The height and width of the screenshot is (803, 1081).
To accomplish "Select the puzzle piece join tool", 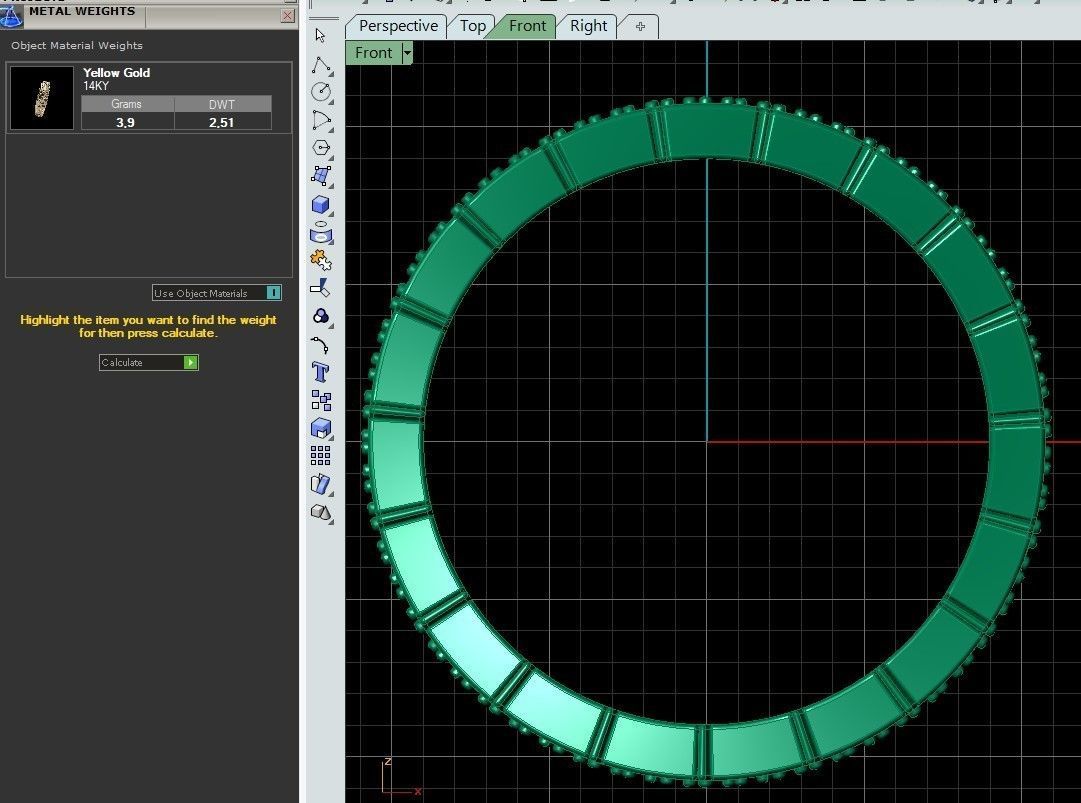I will pos(321,260).
